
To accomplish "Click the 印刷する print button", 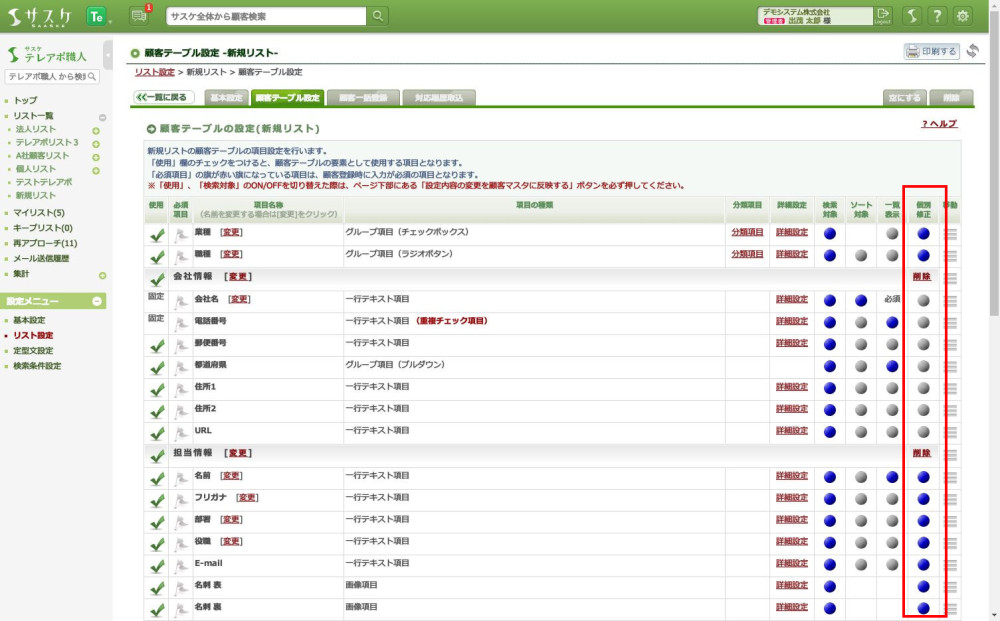I will (931, 51).
